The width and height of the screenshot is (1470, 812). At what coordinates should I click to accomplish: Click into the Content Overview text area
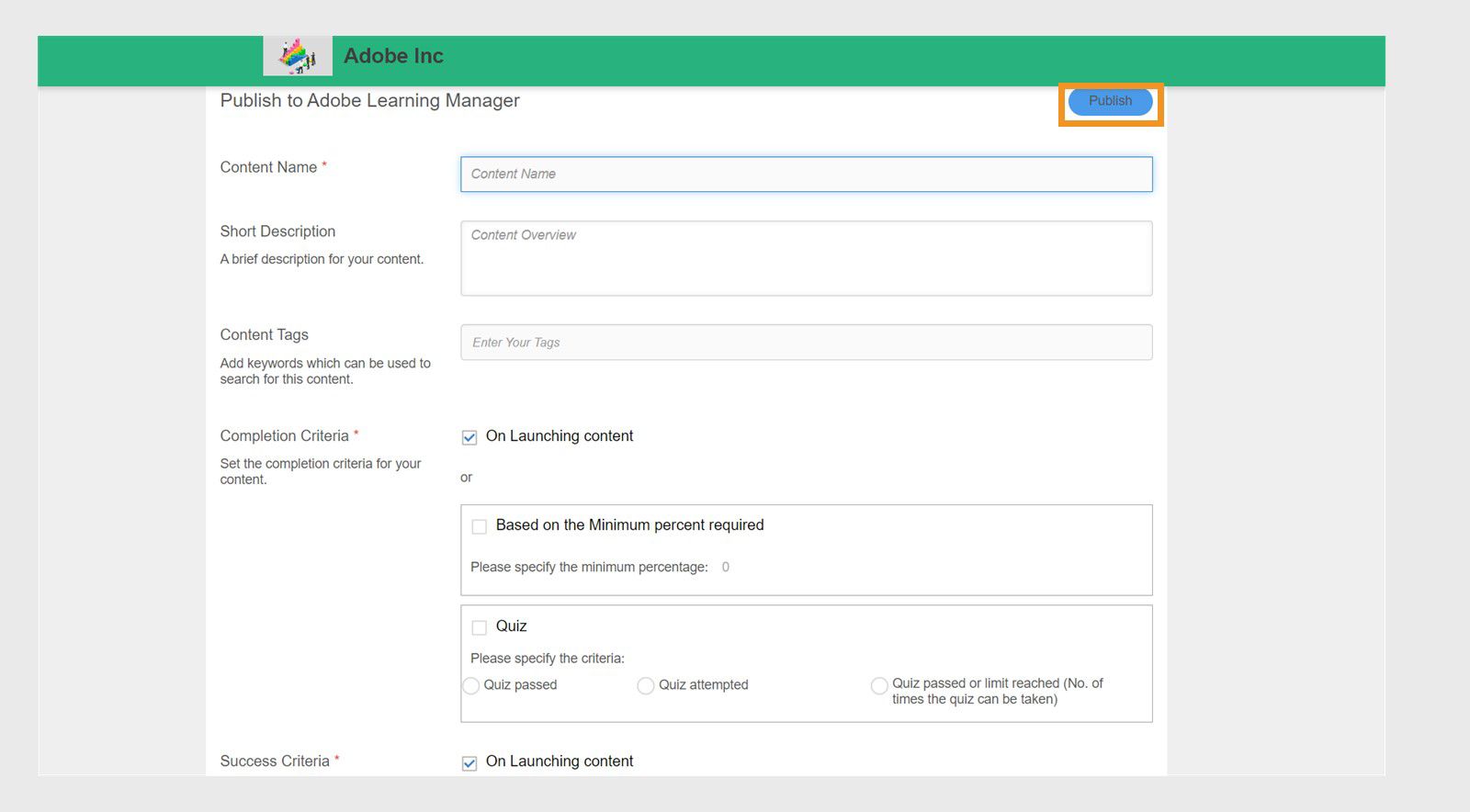tap(806, 258)
